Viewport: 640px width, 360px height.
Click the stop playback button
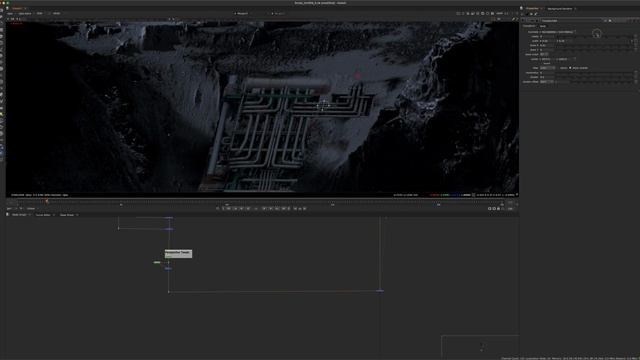coord(256,209)
